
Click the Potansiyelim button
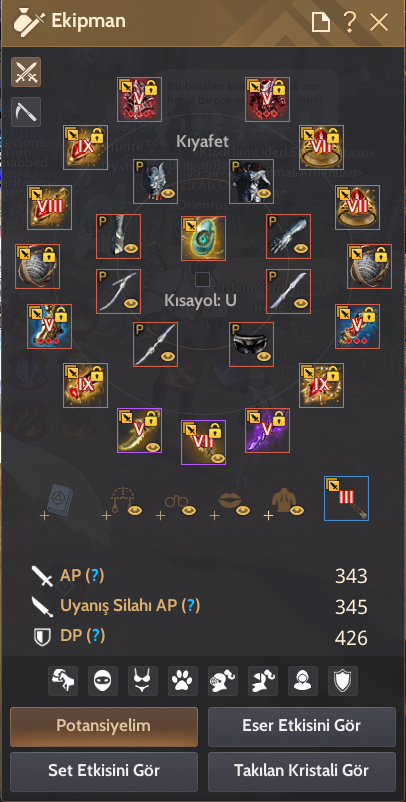point(104,726)
